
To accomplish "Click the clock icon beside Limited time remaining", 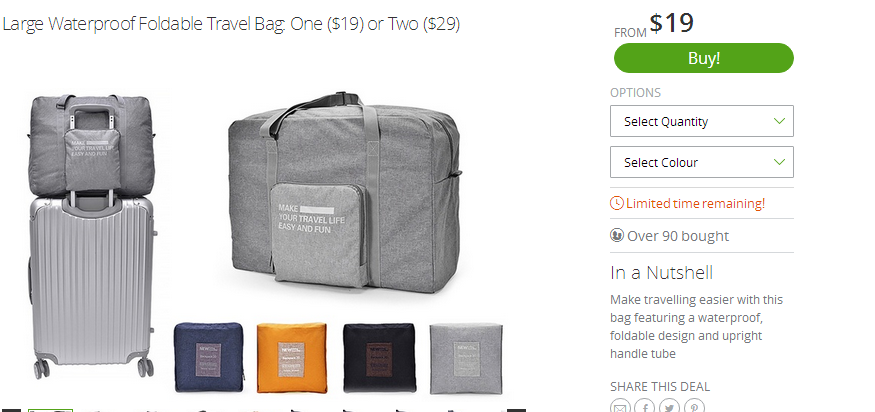I will (617, 203).
